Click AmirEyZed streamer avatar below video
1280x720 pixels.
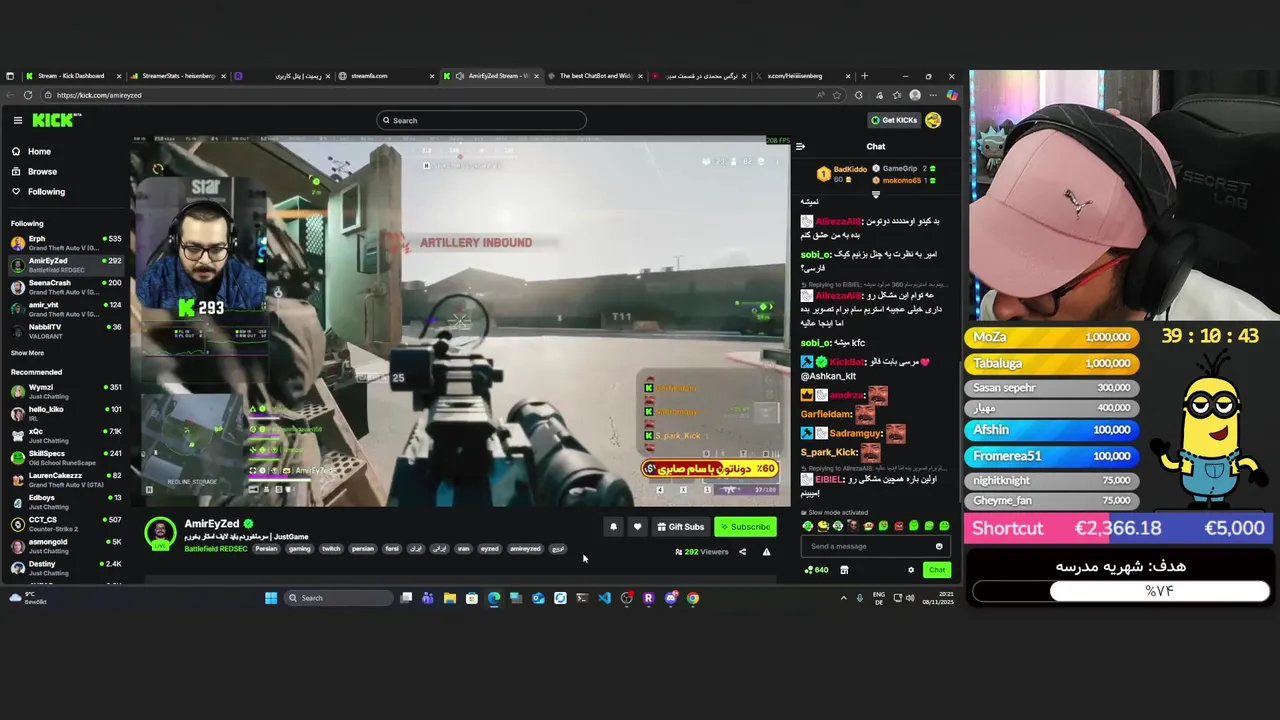click(x=160, y=534)
